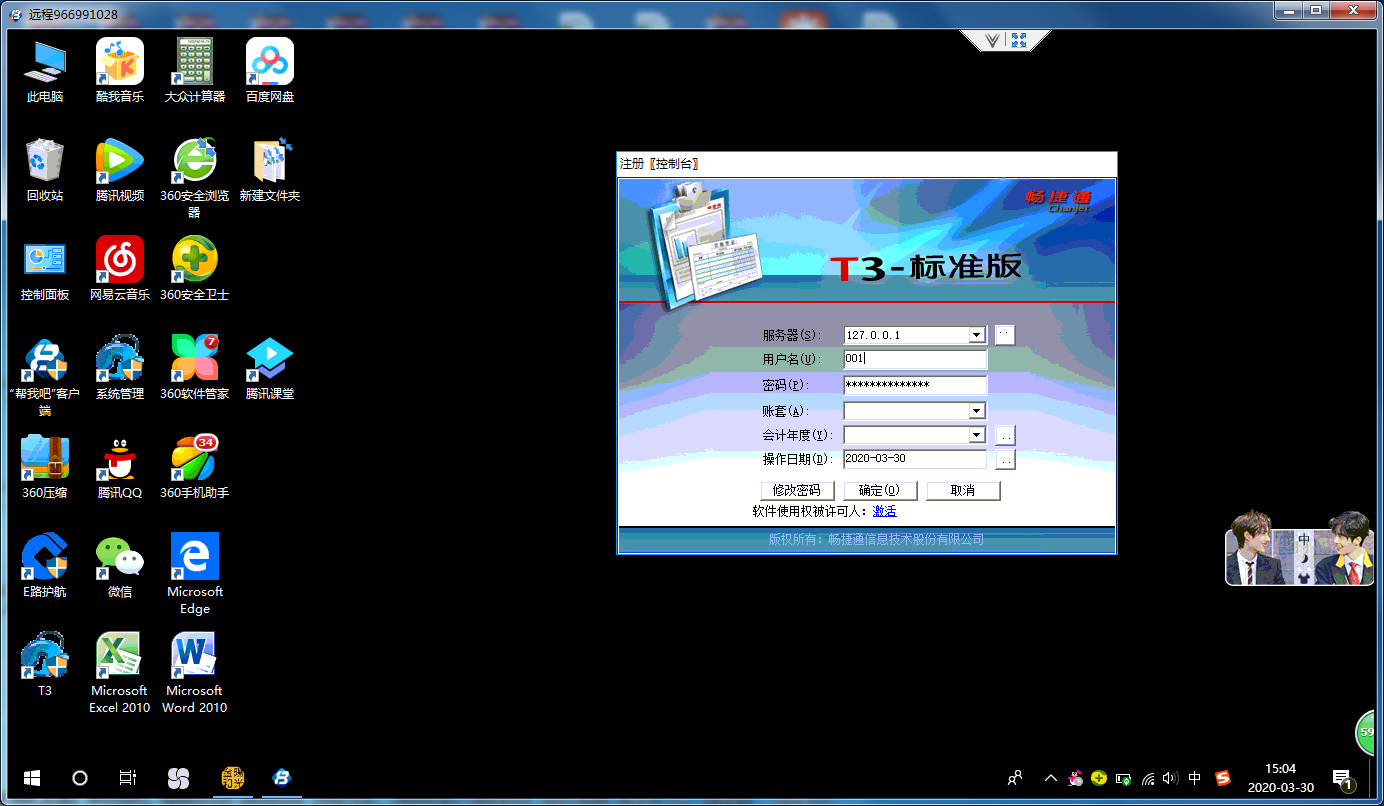This screenshot has height=806, width=1384.
Task: Focus the 用户名 username field
Action: click(x=915, y=359)
